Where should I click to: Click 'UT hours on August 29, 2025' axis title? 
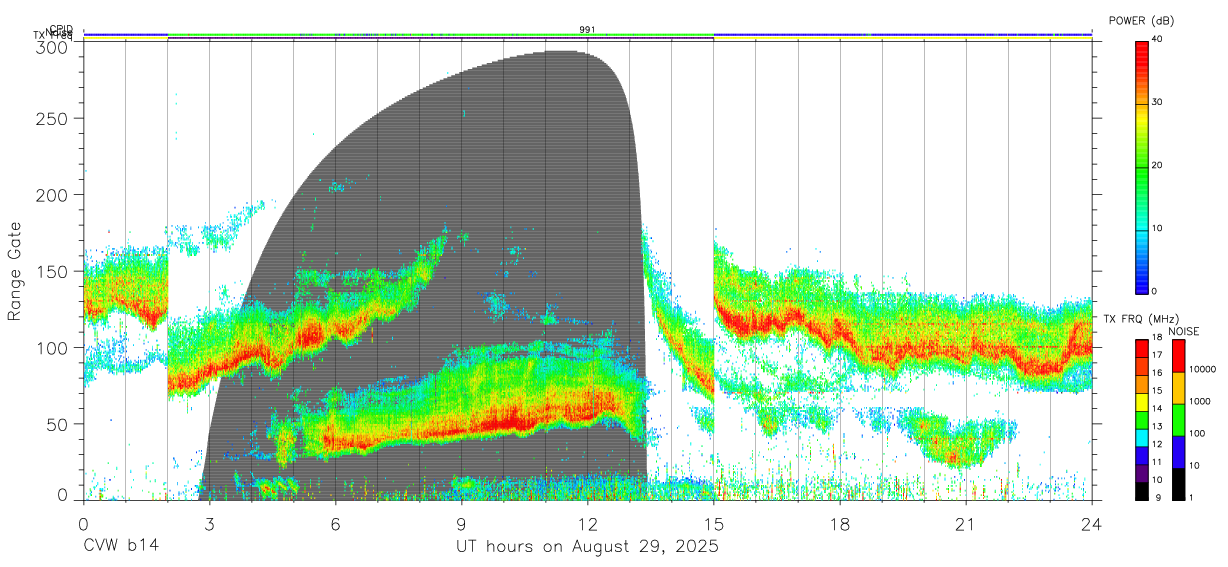click(588, 547)
